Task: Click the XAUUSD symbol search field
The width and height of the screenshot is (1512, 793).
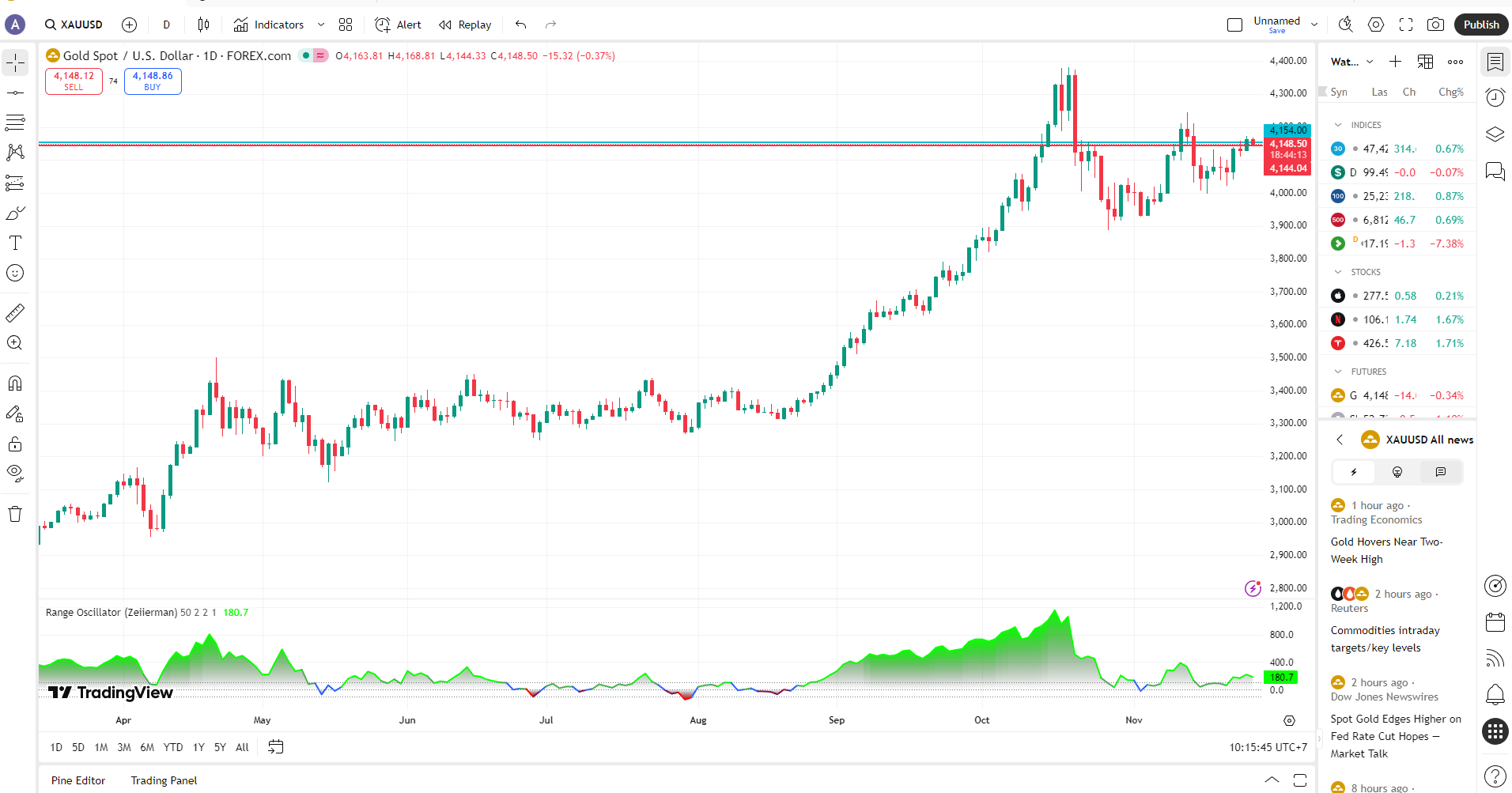Action: tap(74, 25)
